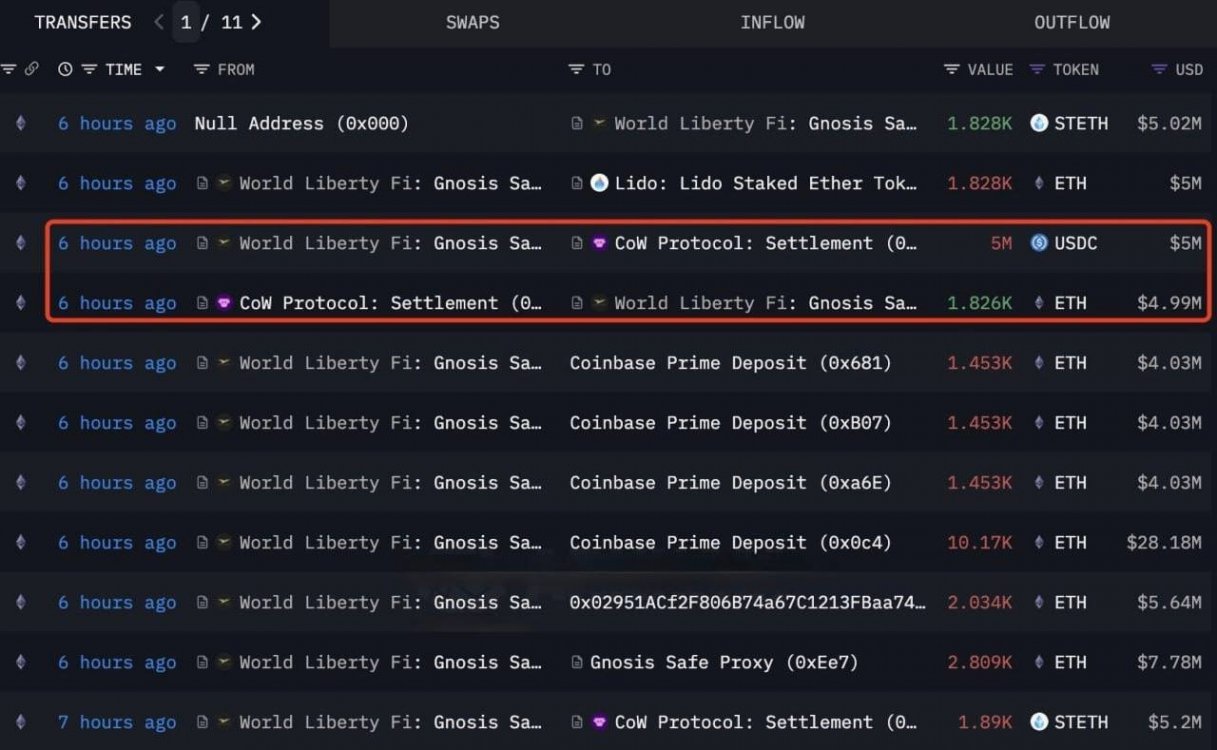The height and width of the screenshot is (750, 1217).
Task: Click World Liberty Fi logo in second row
Action: (224, 183)
